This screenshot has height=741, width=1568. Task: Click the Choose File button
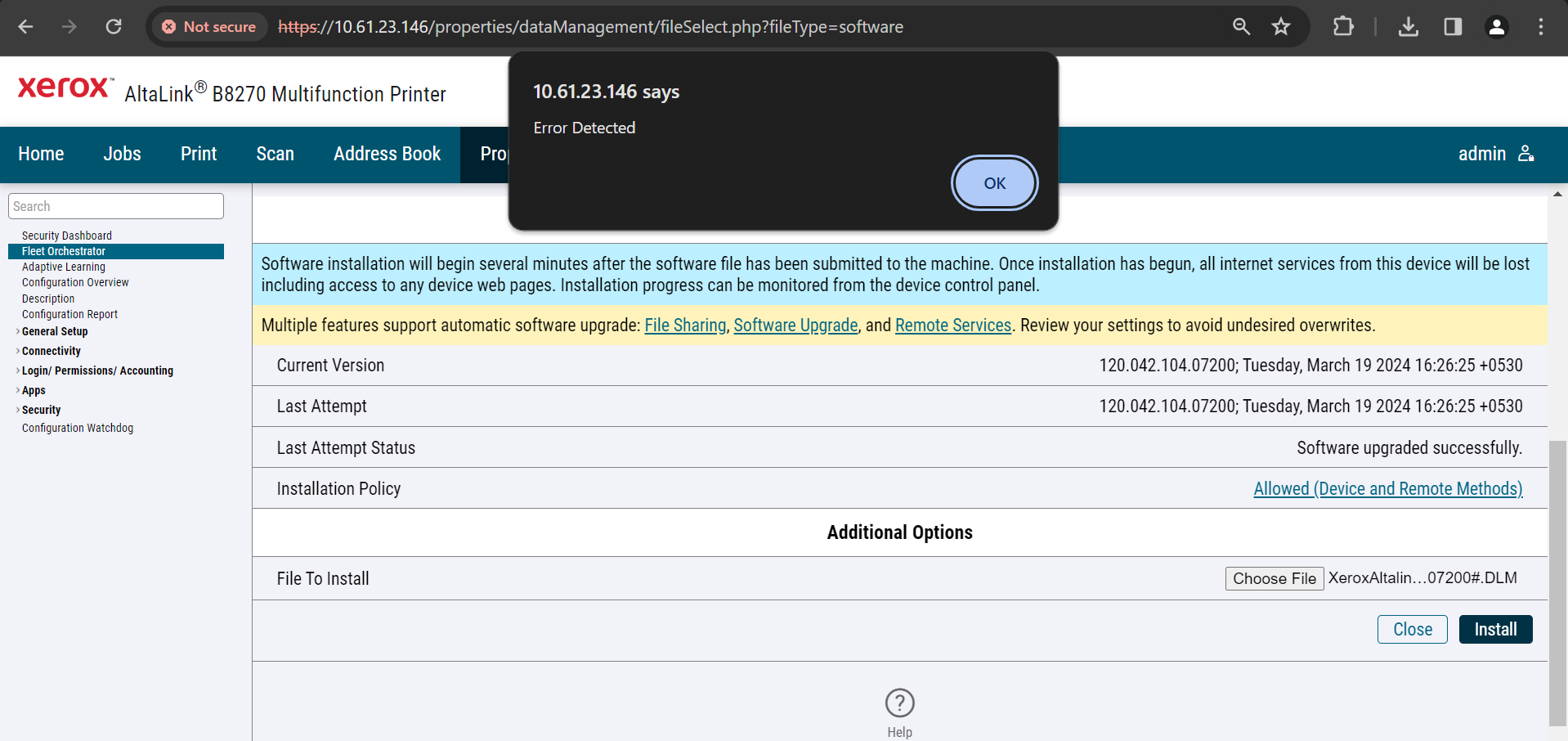[x=1274, y=578]
